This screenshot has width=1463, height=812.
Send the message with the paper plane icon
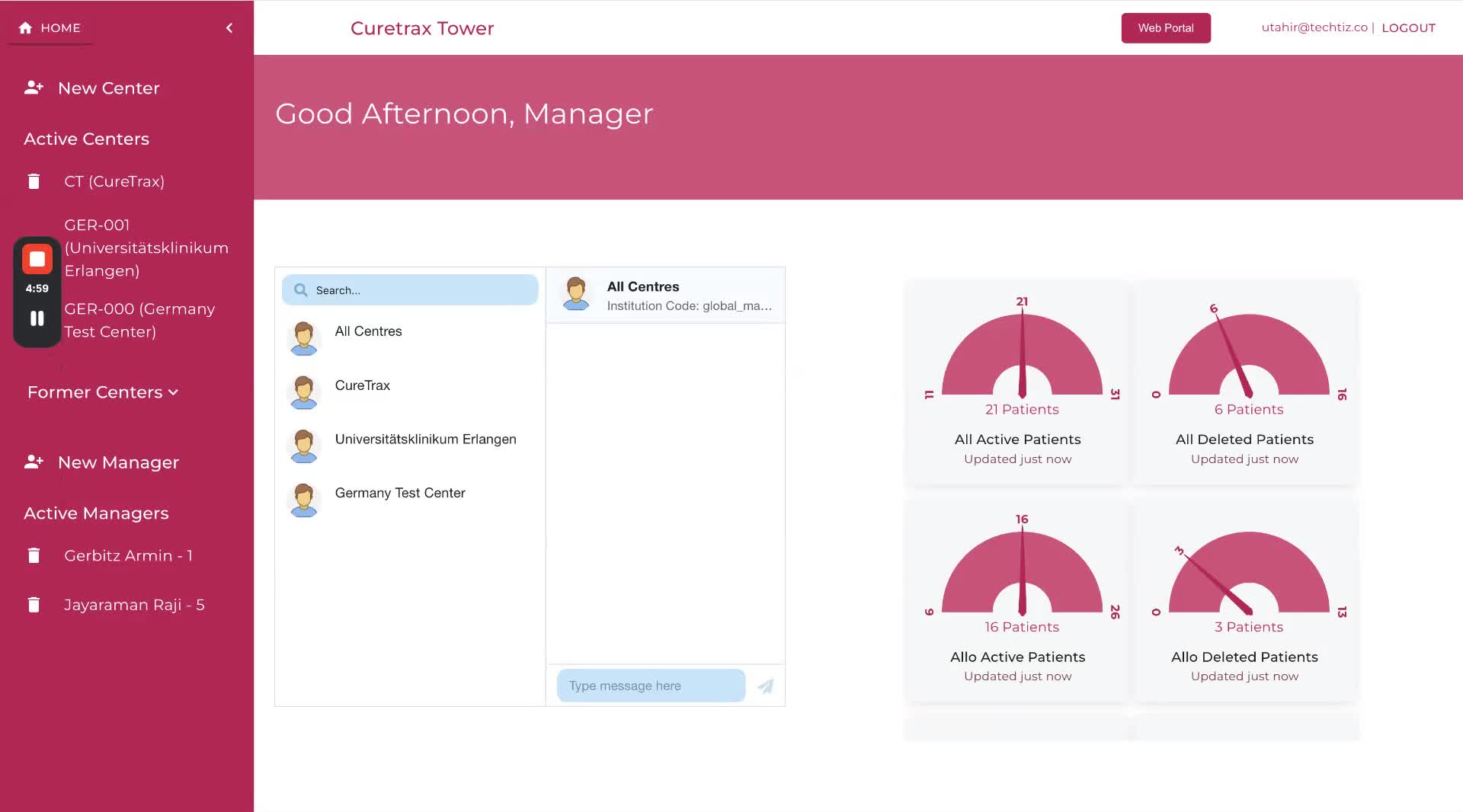click(766, 686)
